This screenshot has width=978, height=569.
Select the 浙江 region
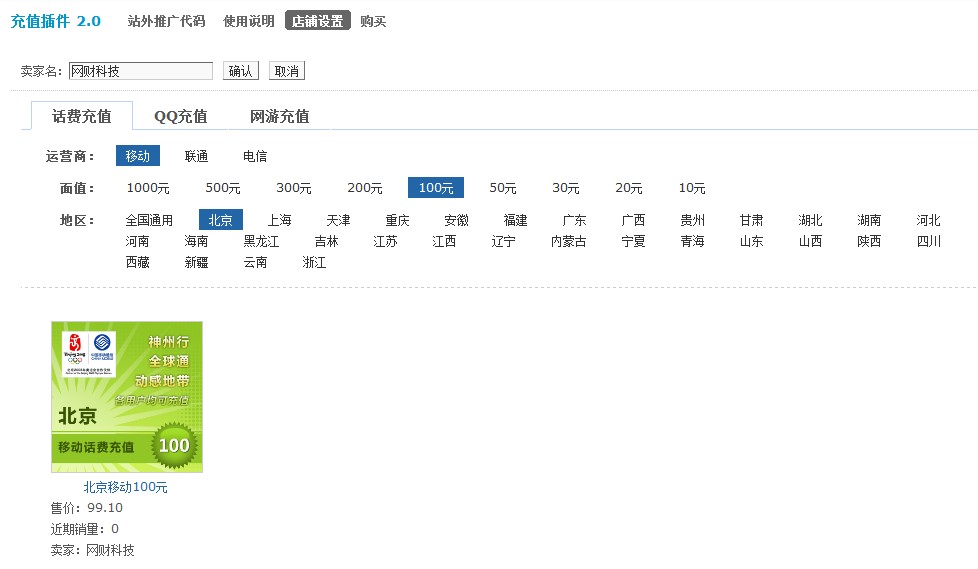click(x=314, y=263)
